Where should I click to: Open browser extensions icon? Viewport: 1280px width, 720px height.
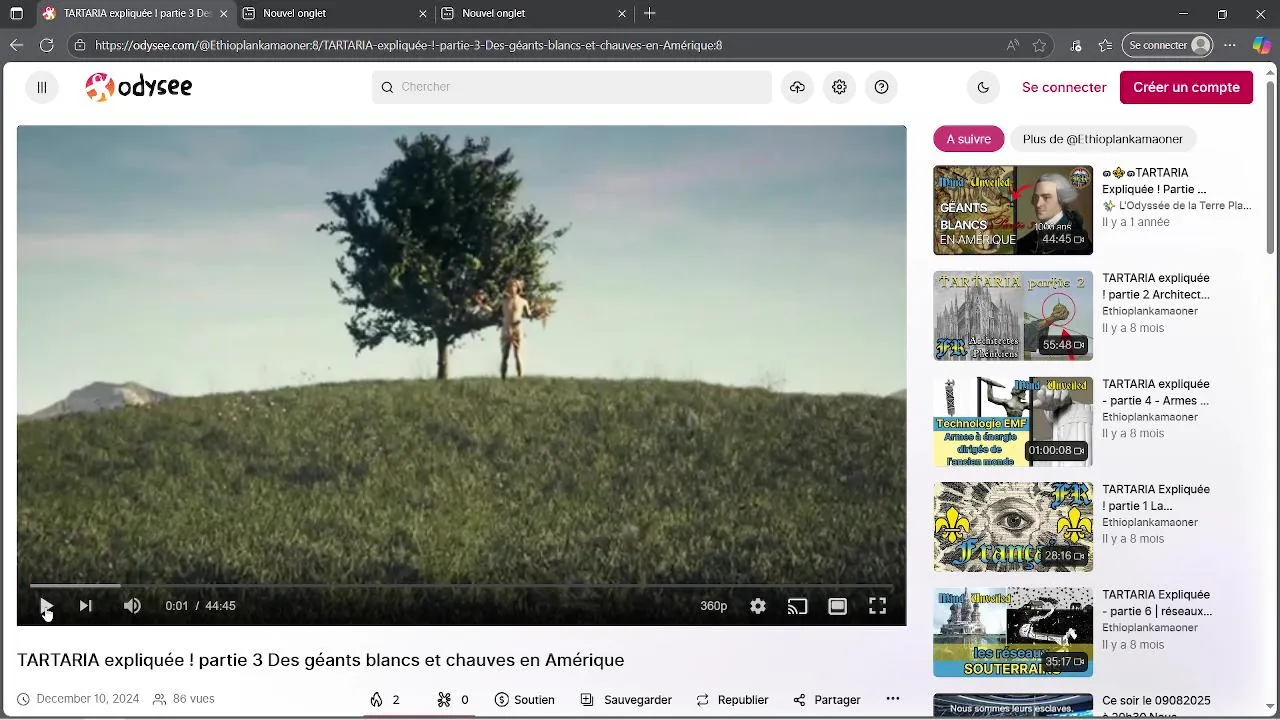click(1076, 45)
